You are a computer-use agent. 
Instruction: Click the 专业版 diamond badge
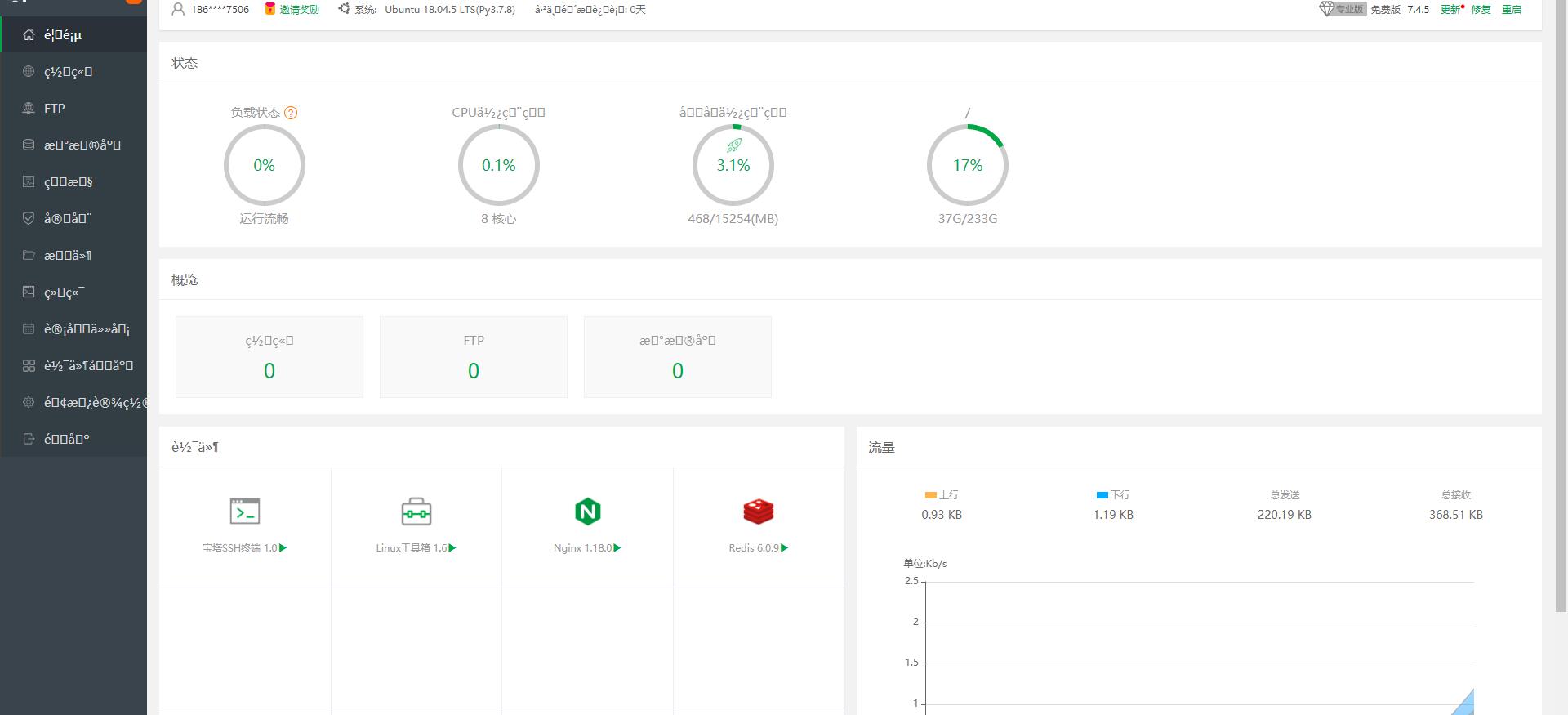click(x=1343, y=9)
